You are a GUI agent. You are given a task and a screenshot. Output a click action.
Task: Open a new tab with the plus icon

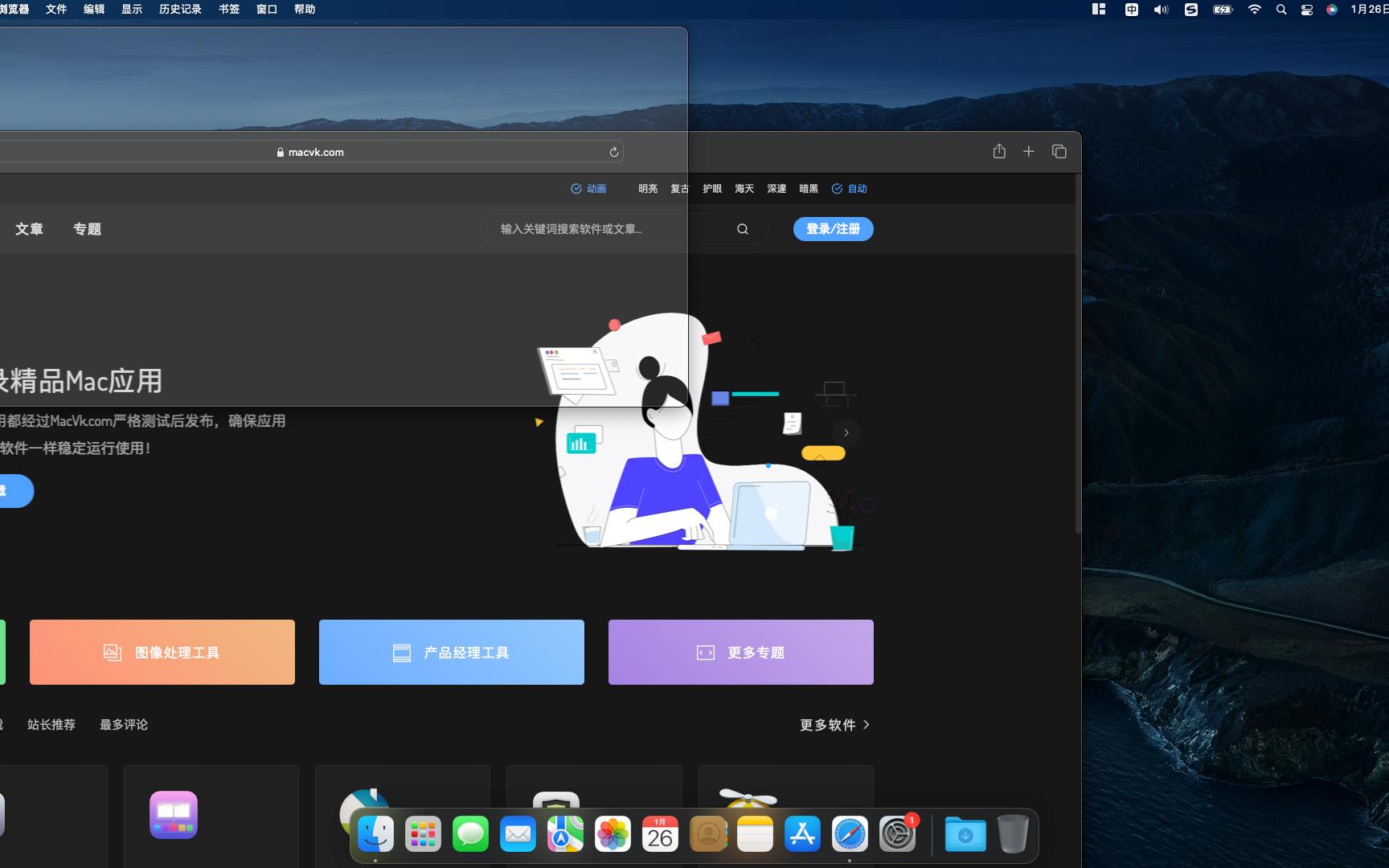(x=1028, y=151)
